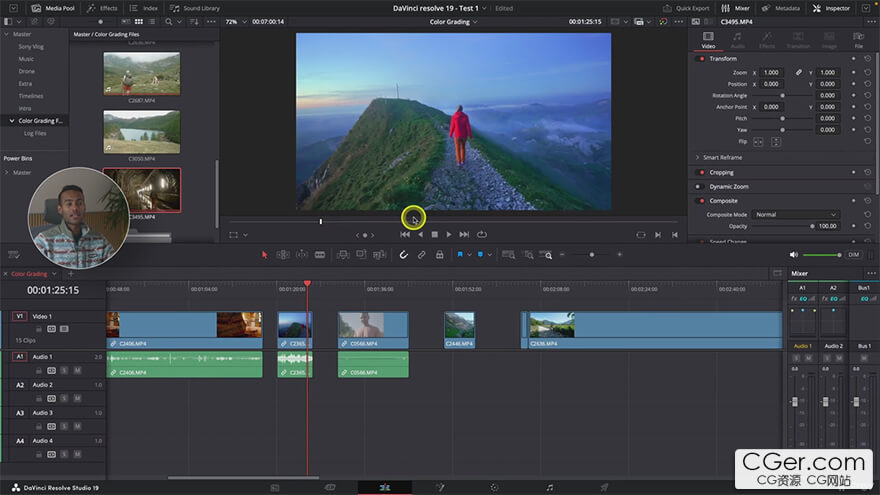Open the Media page icon
880x495 pixels.
point(275,488)
